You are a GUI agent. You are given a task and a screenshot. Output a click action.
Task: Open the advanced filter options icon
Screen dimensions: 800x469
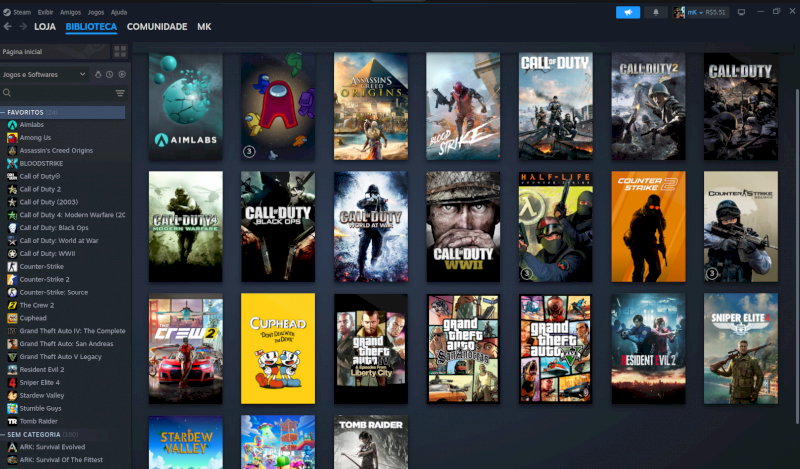(120, 93)
